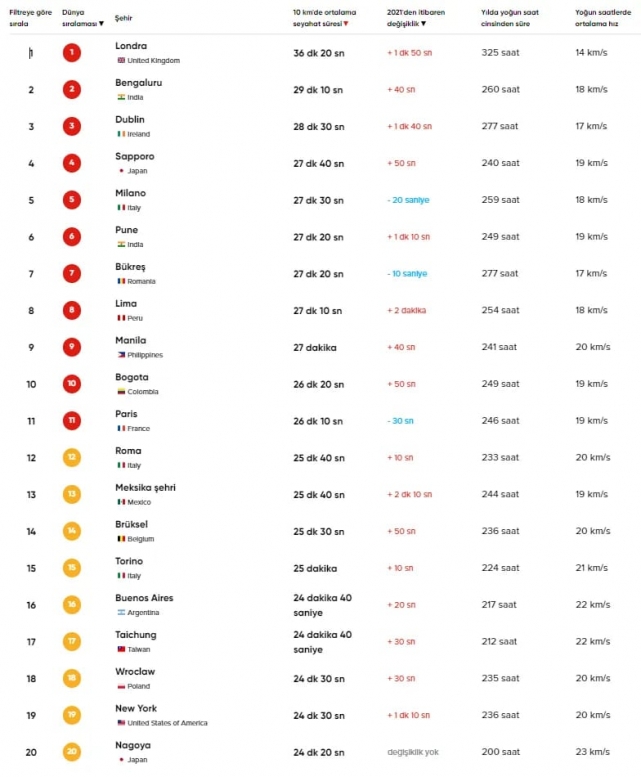Click the Şehir column header

[x=123, y=18]
